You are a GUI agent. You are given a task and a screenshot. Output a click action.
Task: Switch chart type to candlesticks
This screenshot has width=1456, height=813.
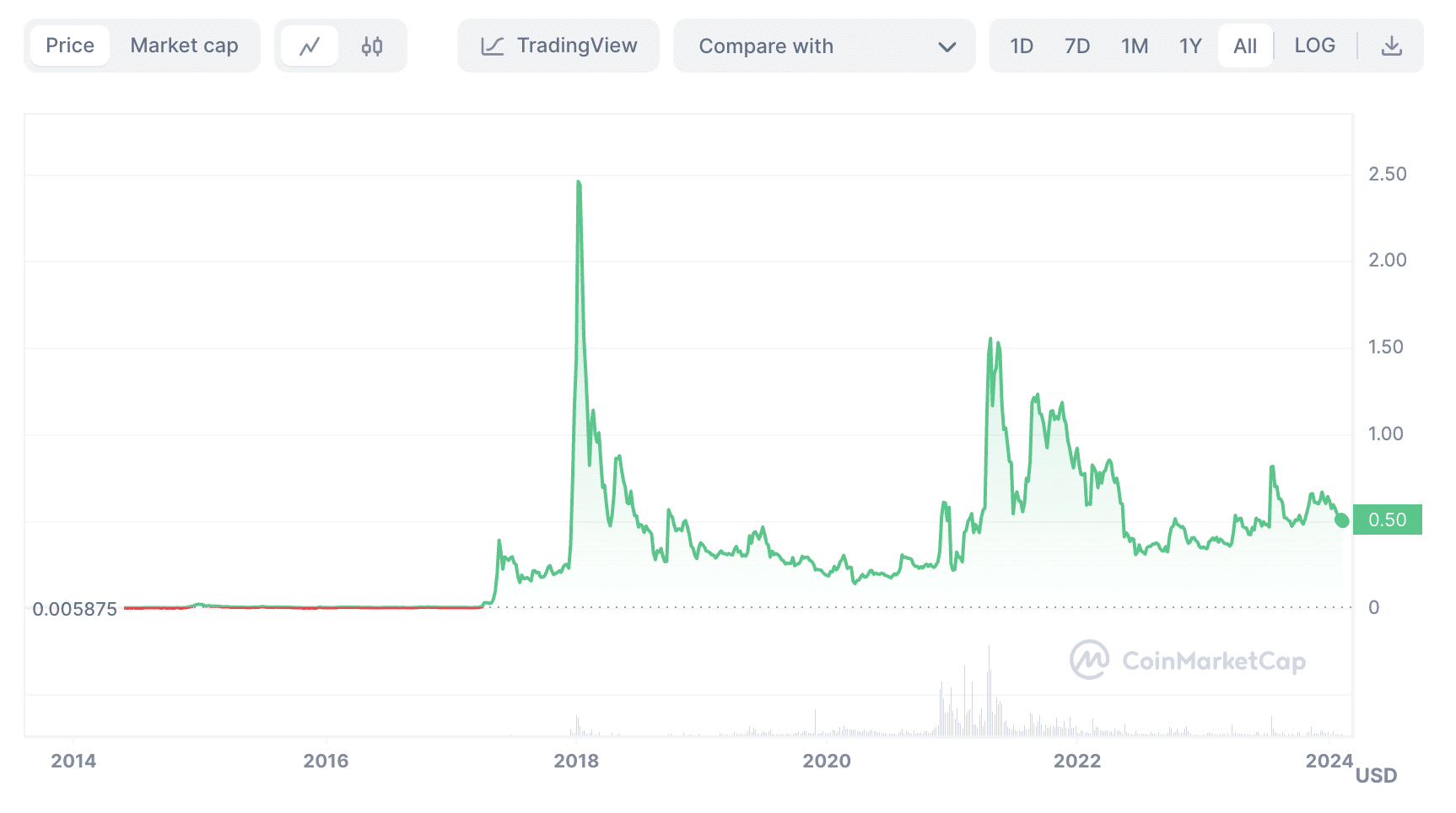coord(372,46)
